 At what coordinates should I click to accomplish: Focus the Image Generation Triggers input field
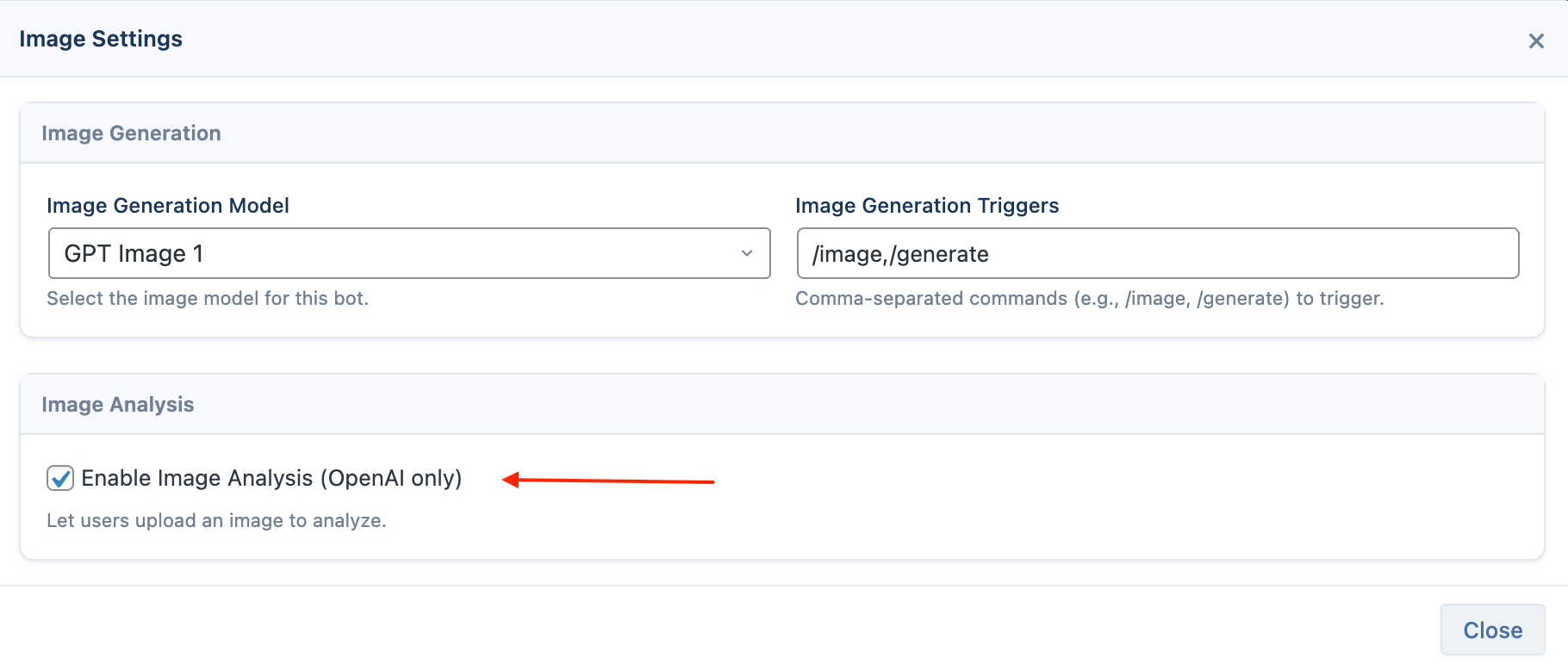click(x=1158, y=253)
